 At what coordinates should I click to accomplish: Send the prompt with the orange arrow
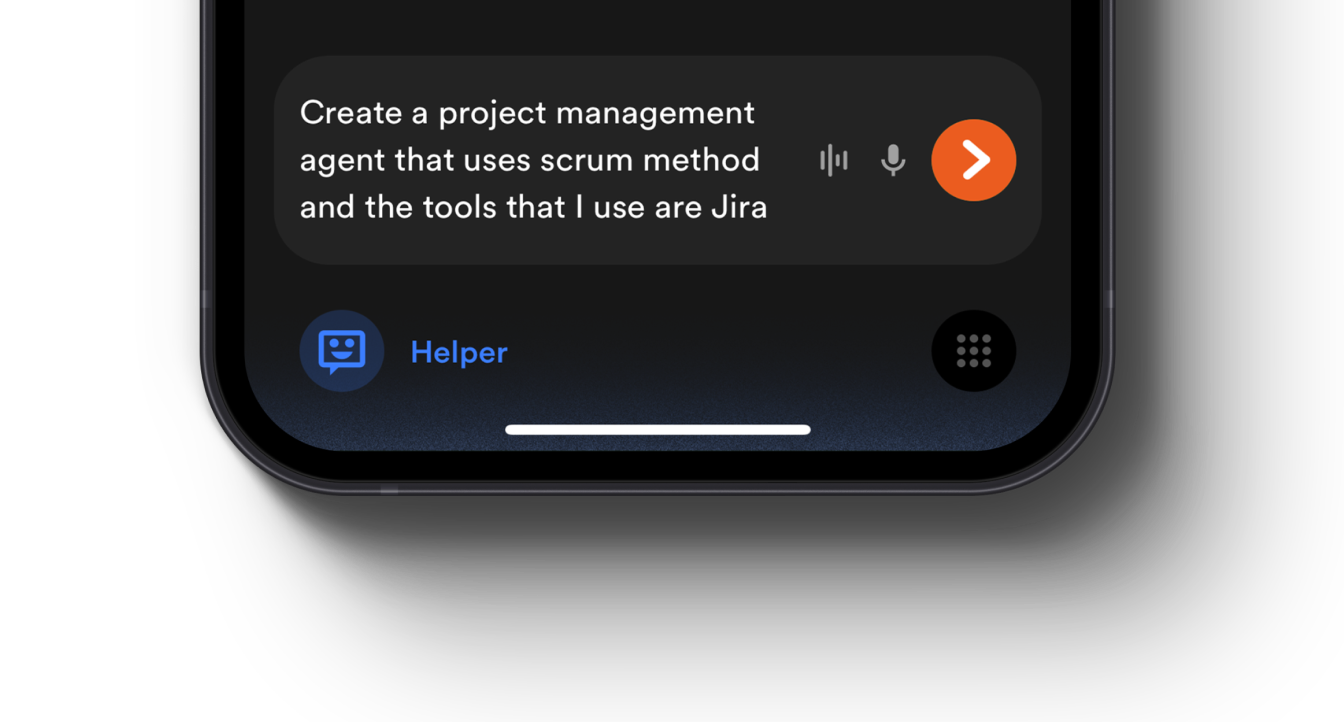point(973,160)
